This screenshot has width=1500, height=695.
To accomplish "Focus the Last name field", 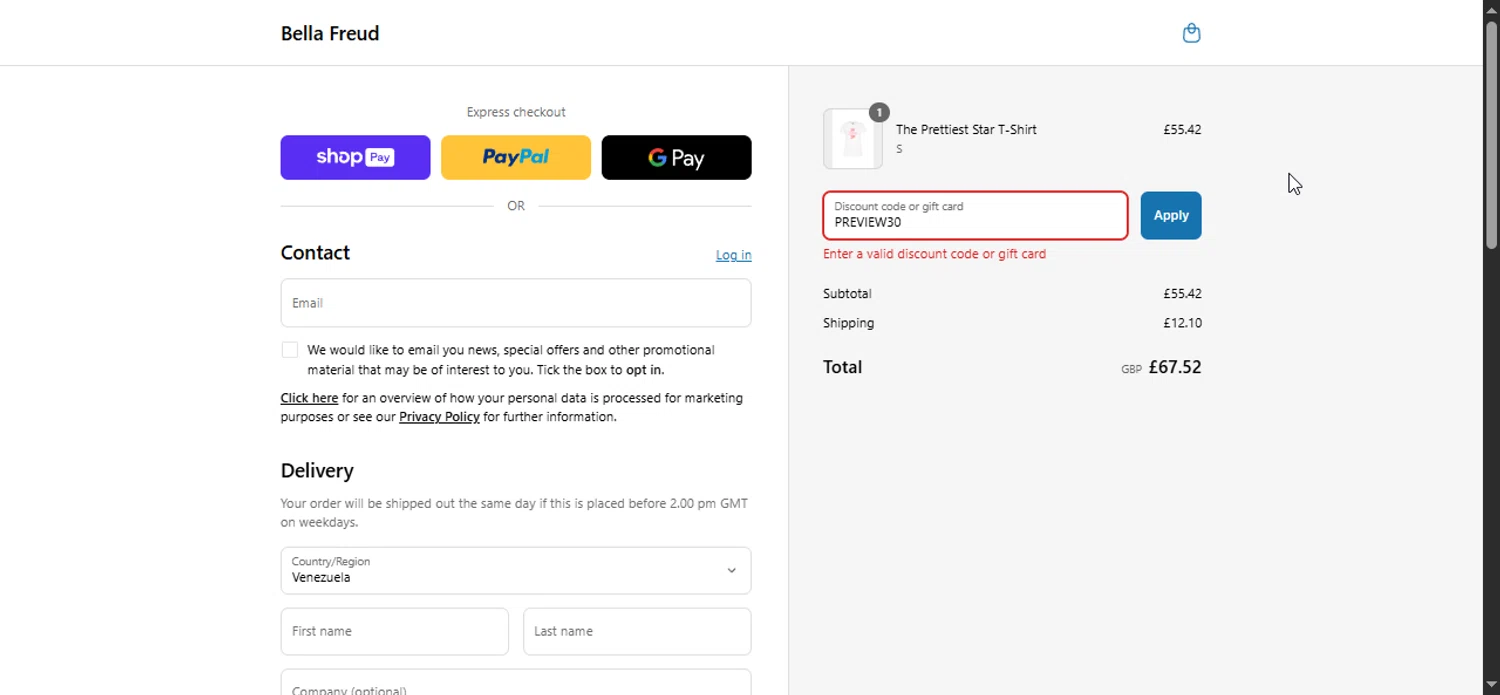I will [637, 631].
